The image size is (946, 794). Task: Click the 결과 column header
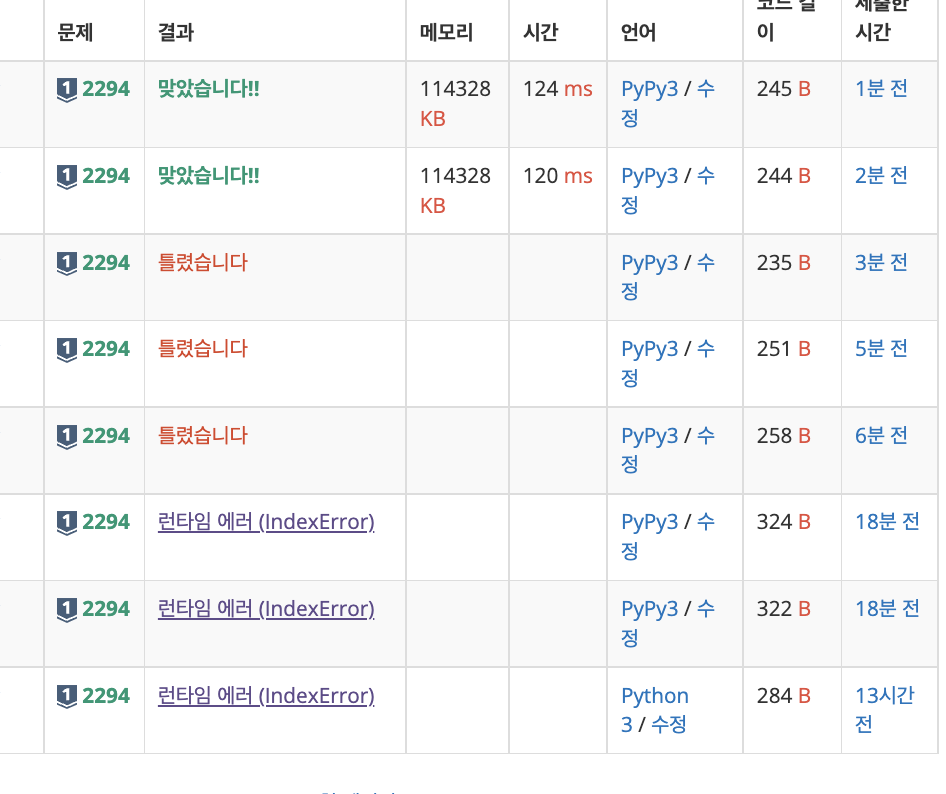[x=176, y=32]
